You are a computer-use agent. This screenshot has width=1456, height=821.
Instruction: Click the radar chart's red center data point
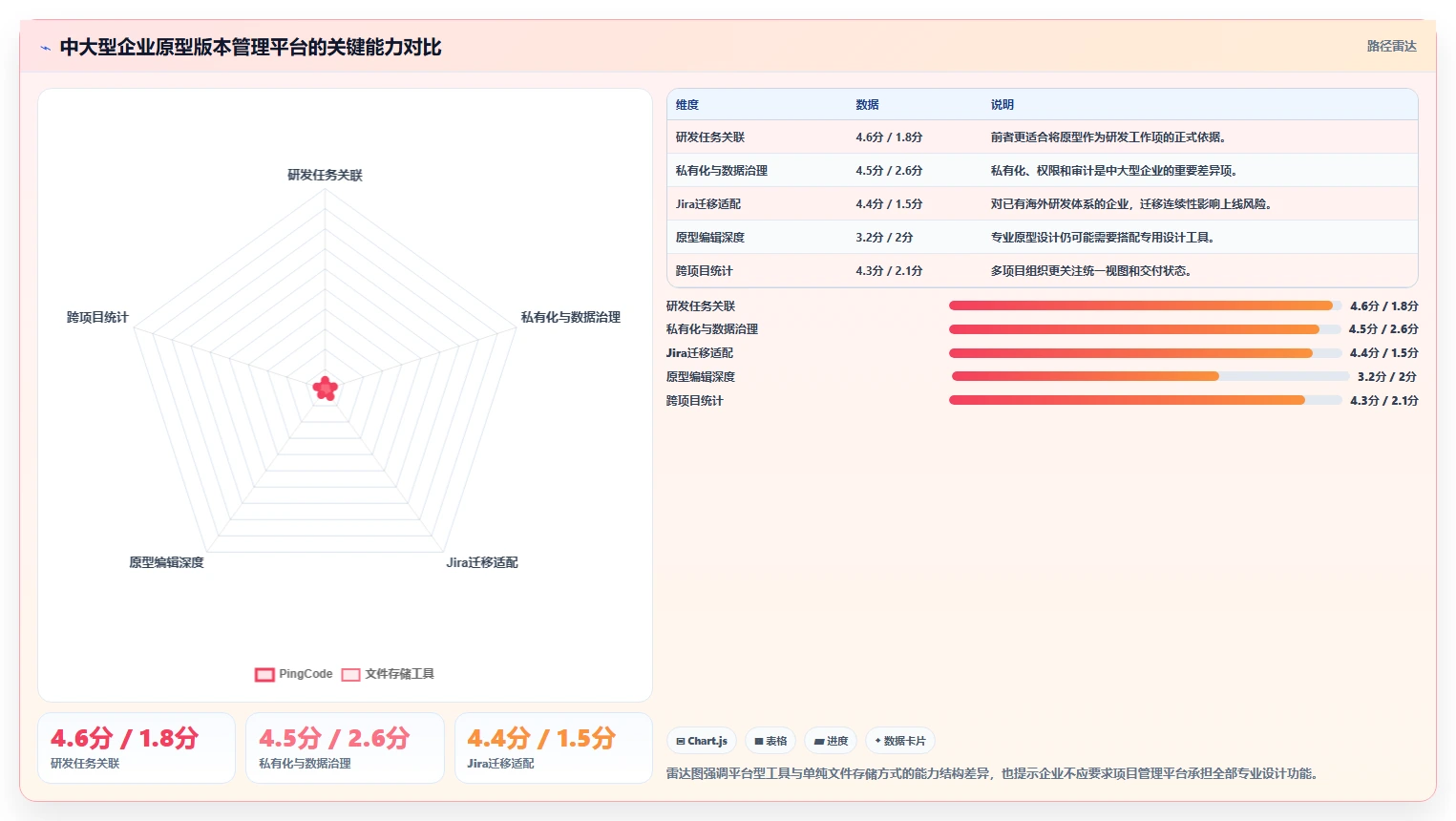(326, 388)
